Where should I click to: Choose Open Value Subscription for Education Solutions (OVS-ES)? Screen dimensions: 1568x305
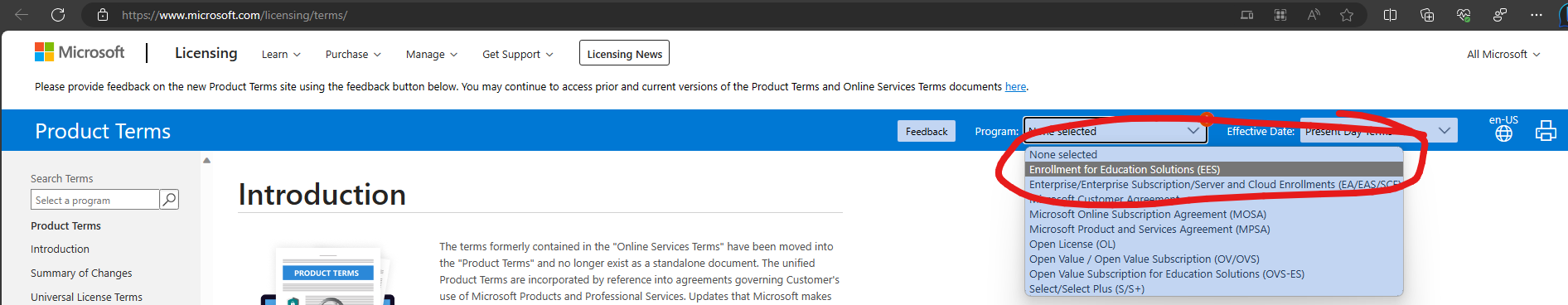click(x=1214, y=274)
